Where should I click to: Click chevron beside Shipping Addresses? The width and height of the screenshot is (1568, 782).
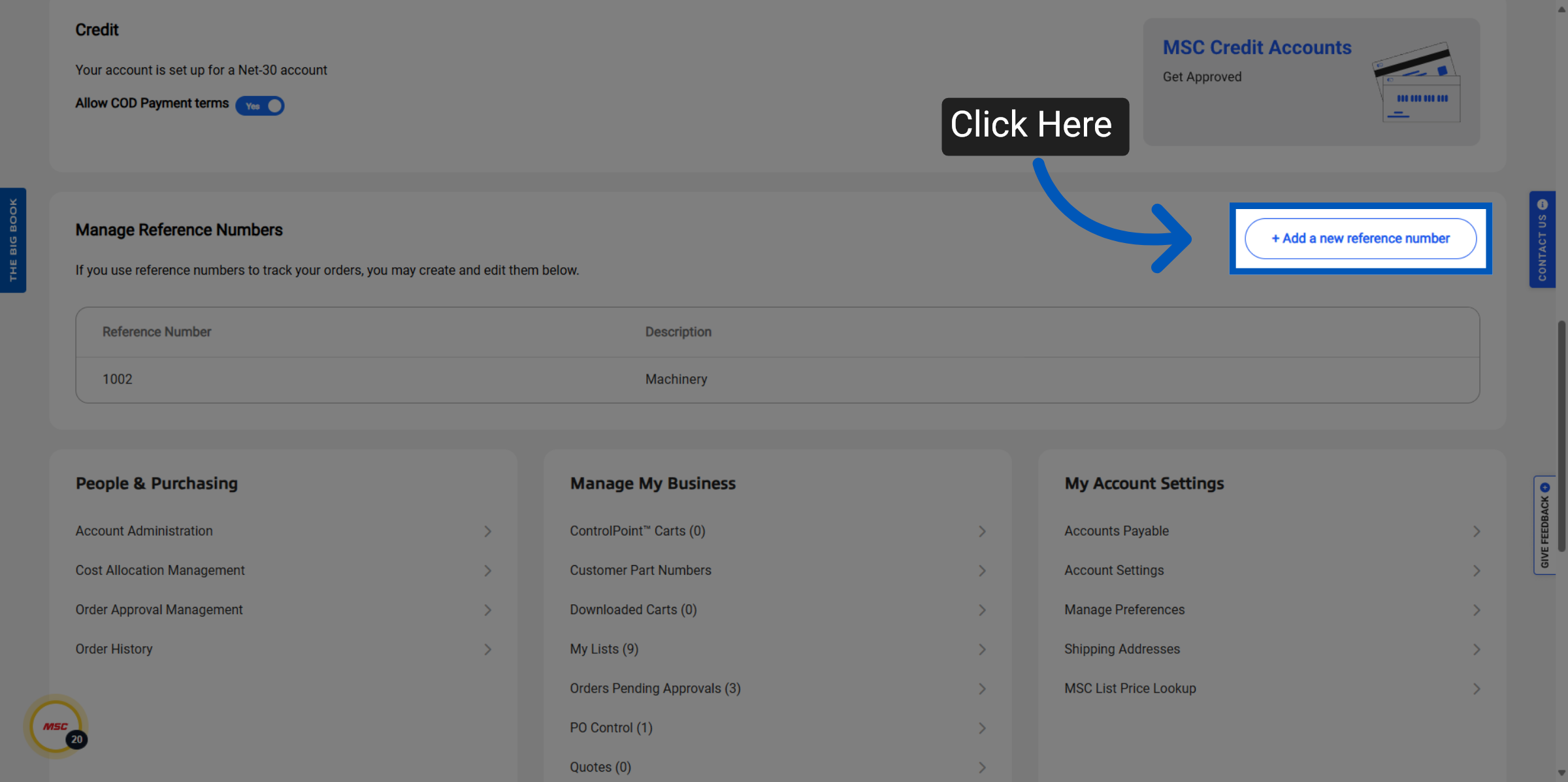point(1477,649)
